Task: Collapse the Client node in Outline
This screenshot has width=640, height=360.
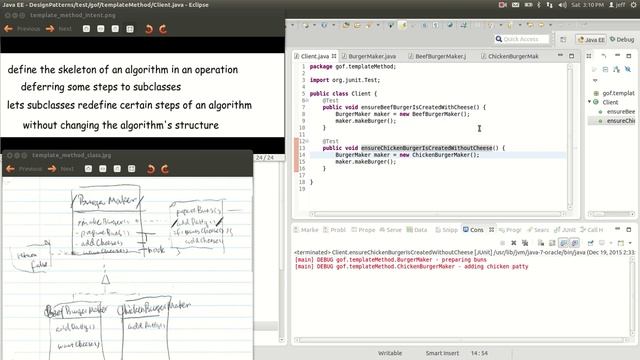Action: (590, 102)
